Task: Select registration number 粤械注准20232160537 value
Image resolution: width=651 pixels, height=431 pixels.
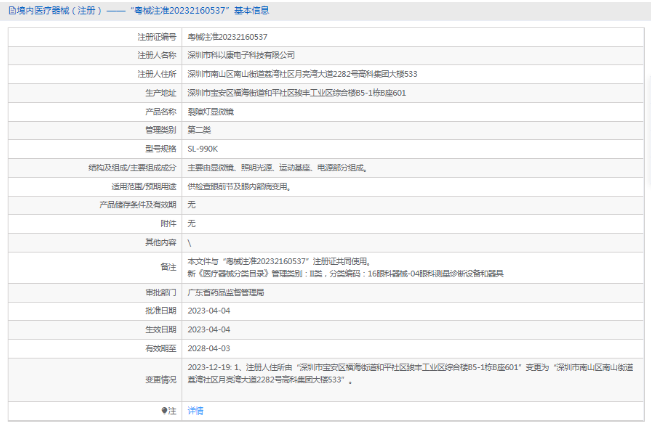Action: pyautogui.click(x=227, y=36)
